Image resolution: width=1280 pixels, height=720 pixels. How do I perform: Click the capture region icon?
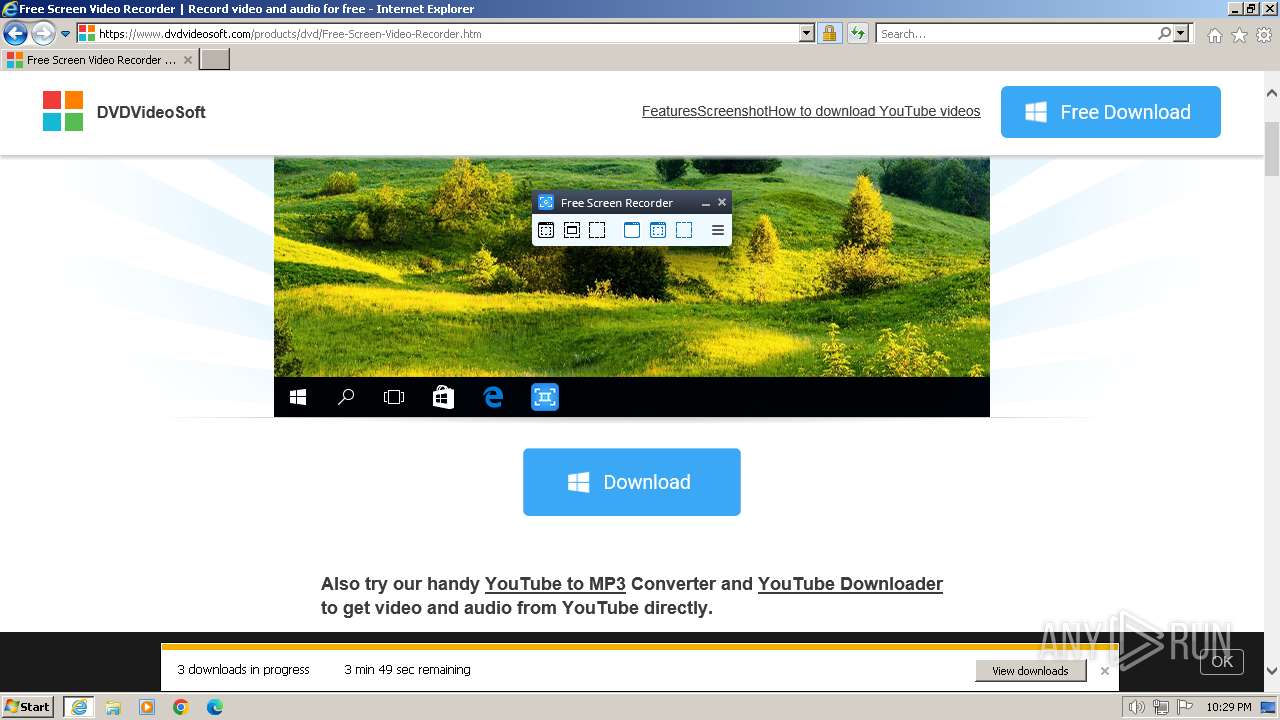pyautogui.click(x=597, y=230)
